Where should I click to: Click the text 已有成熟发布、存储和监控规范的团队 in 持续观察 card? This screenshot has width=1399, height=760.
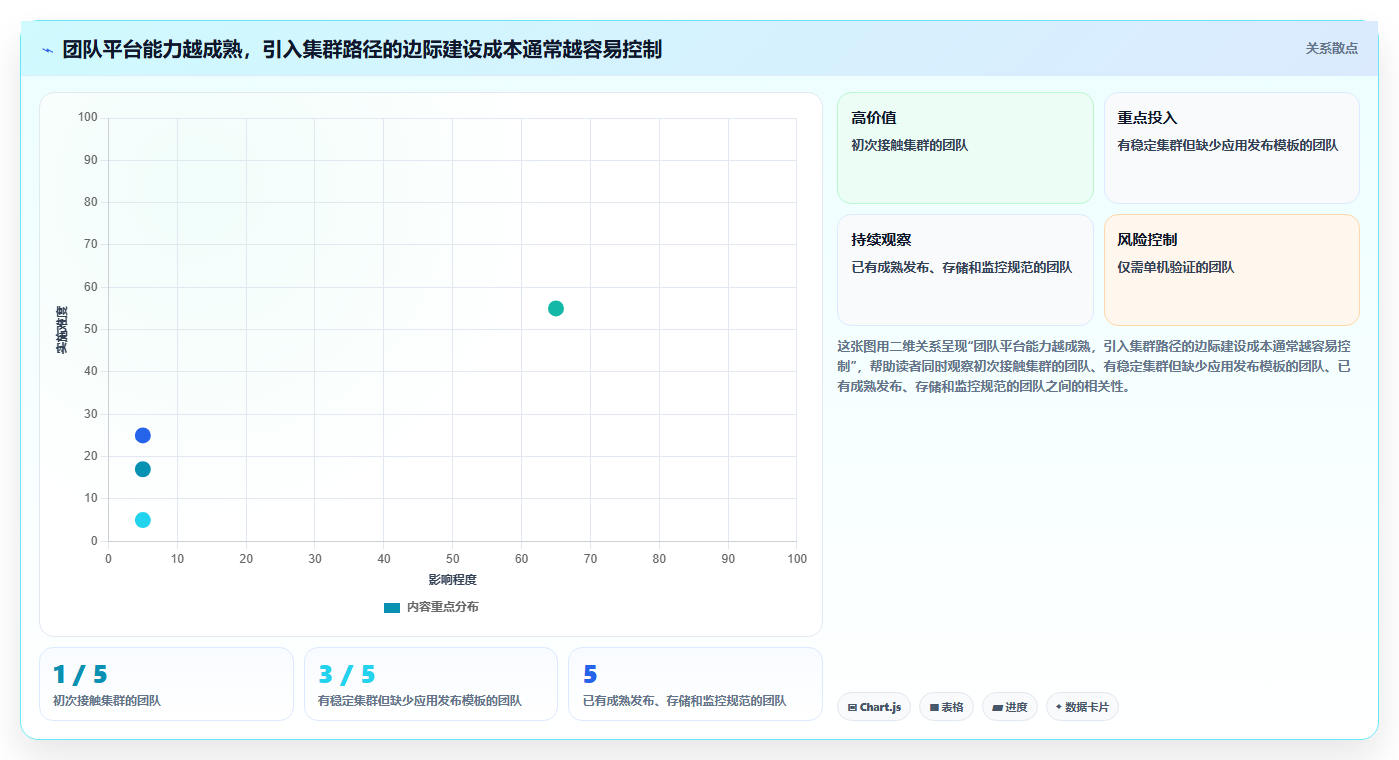pos(962,267)
